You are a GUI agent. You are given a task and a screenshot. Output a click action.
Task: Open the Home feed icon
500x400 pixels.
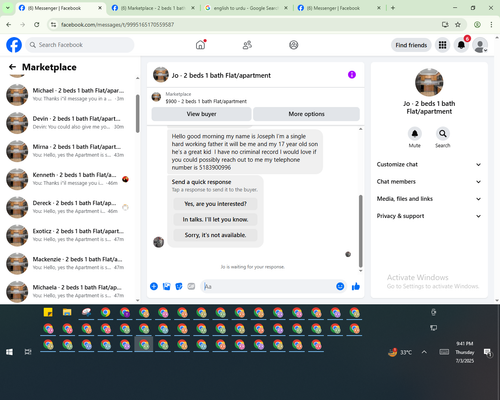[x=200, y=45]
